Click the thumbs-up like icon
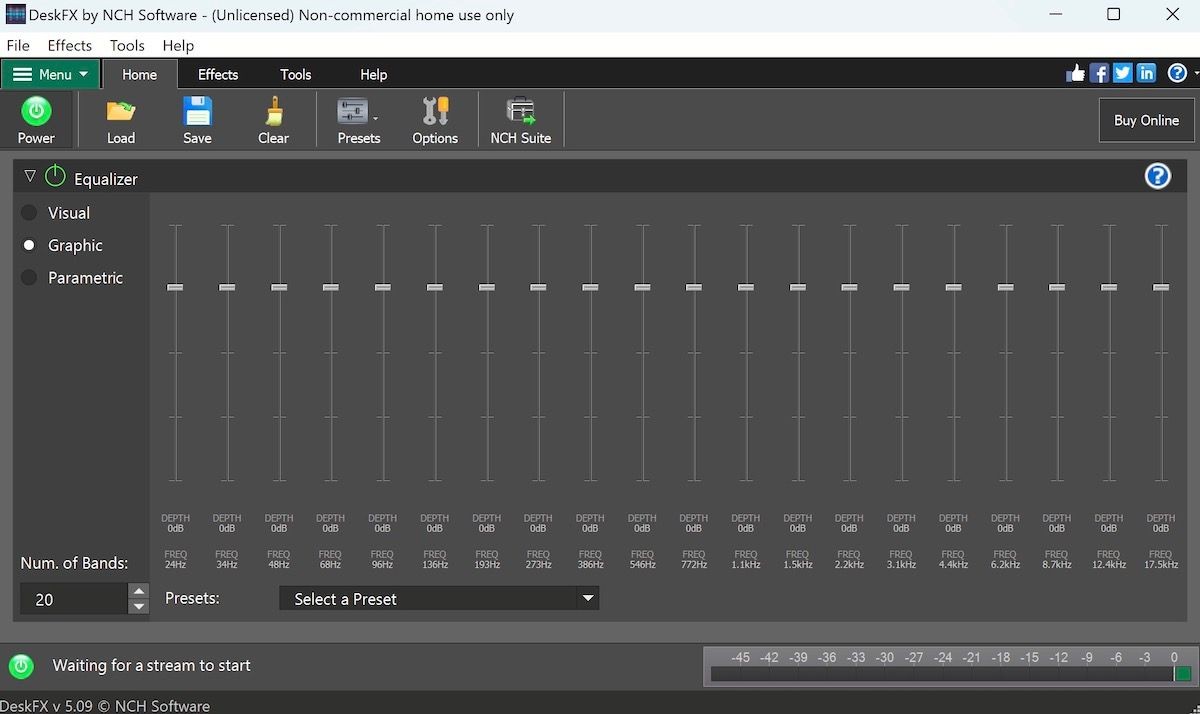The image size is (1200, 714). point(1076,73)
